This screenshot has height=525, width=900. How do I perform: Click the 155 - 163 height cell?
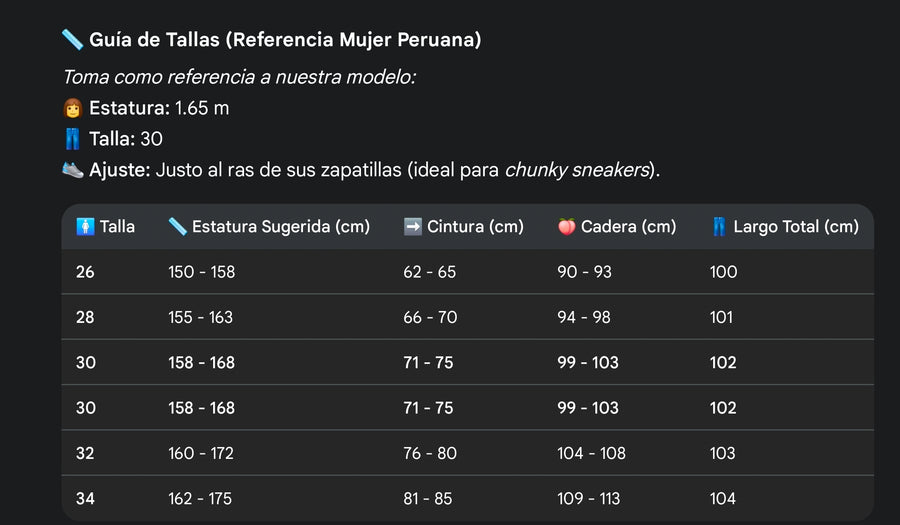(200, 317)
